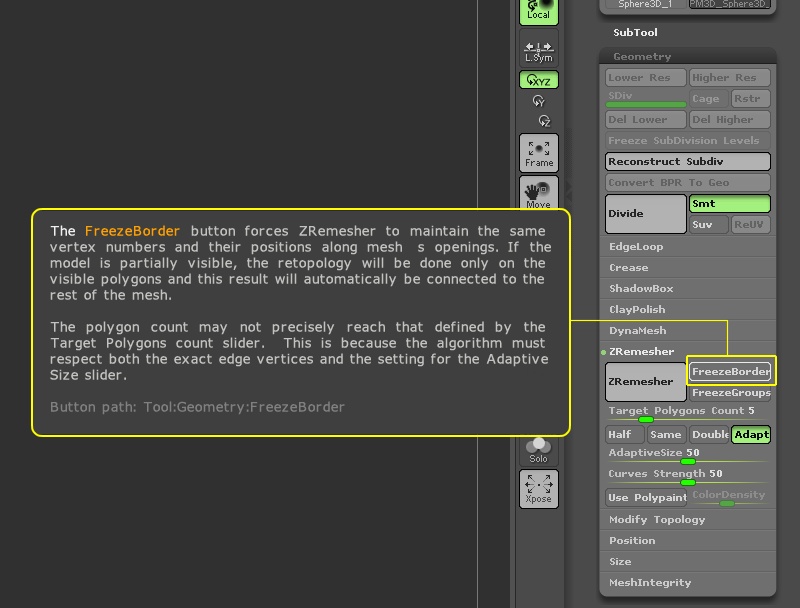
Task: Adjust the AdaptiveSize slider
Action: coord(688,455)
